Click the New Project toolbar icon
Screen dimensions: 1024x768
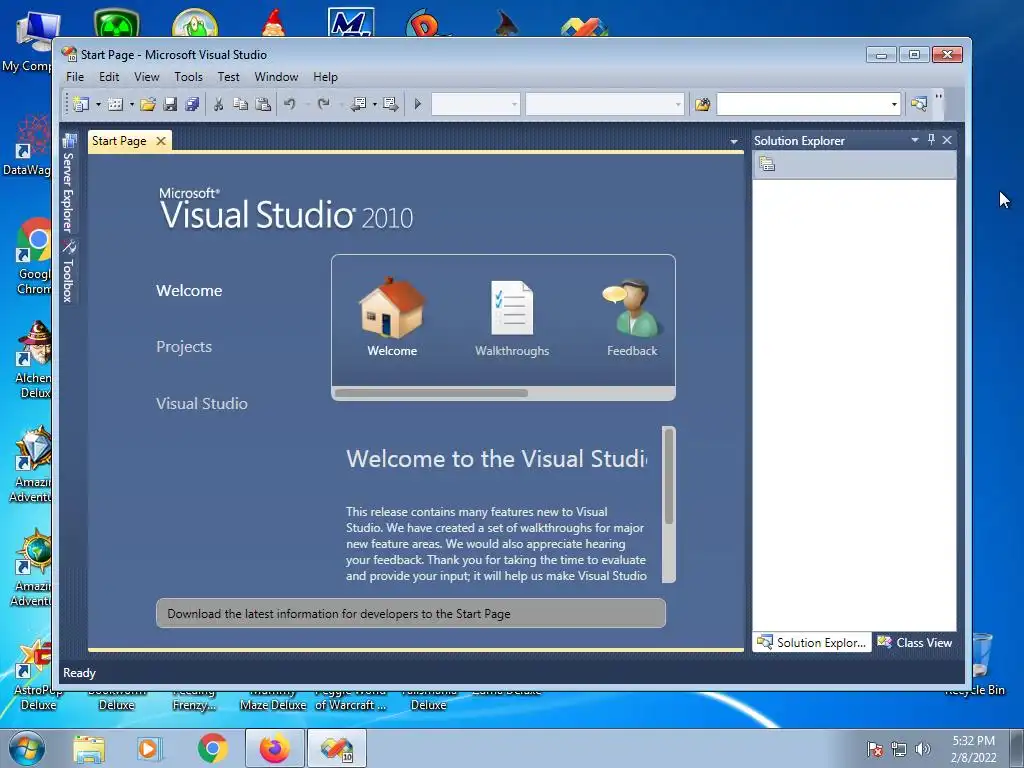81,104
